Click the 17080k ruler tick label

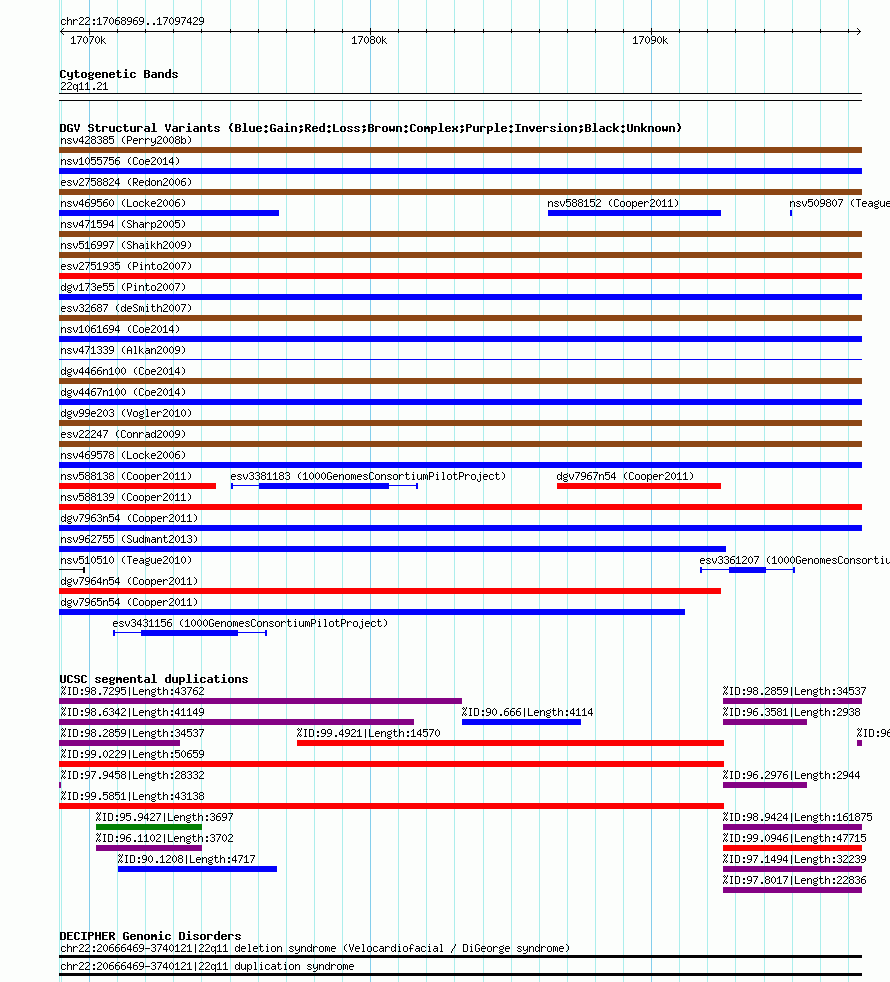(369, 40)
